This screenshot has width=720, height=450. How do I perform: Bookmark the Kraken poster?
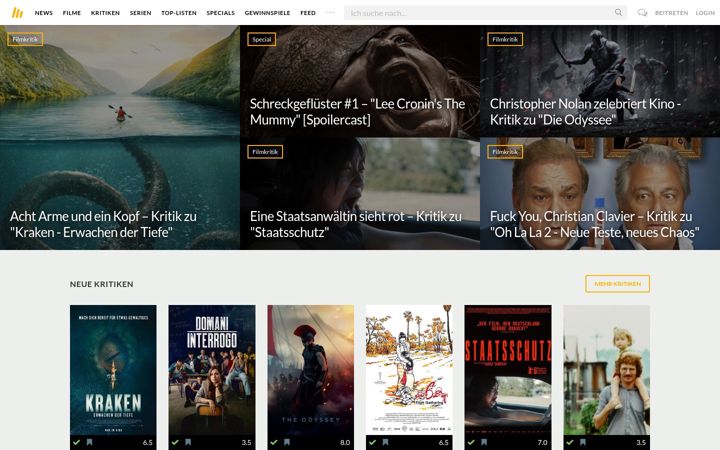(90, 442)
